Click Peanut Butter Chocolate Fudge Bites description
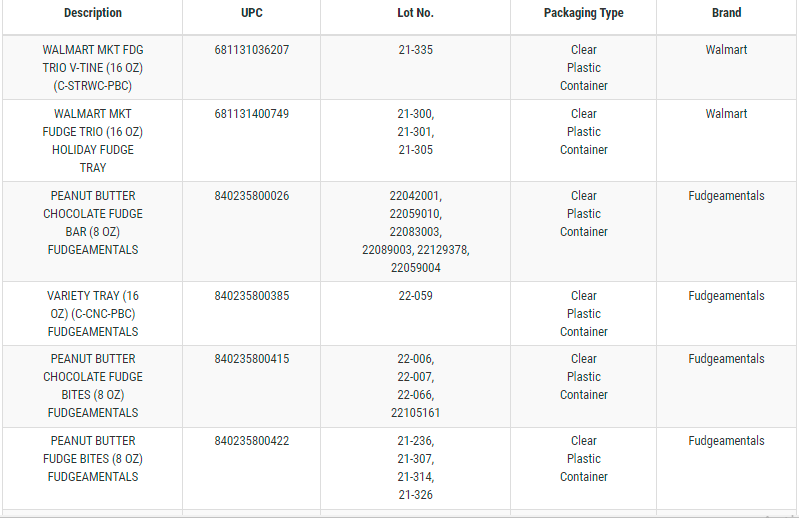Viewport: 799px width, 518px height. (x=93, y=386)
